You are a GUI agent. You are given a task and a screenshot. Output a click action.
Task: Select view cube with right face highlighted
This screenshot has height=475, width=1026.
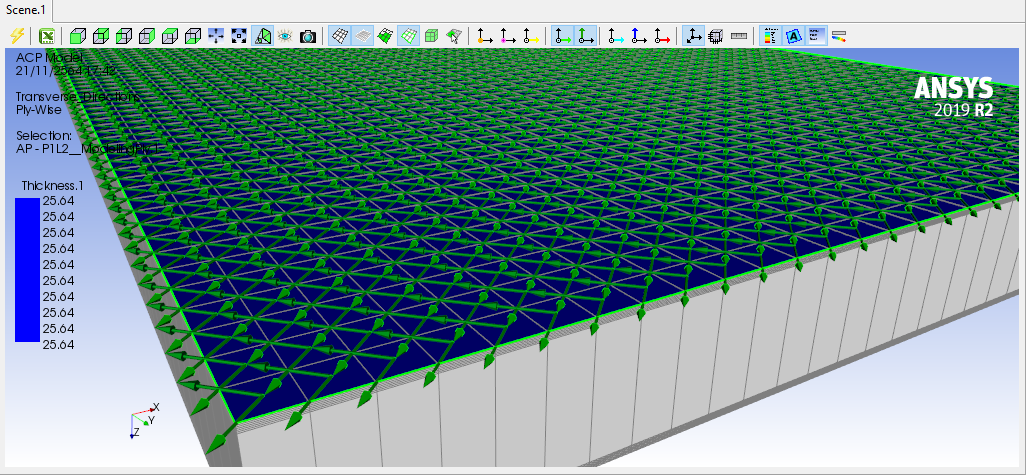[147, 36]
